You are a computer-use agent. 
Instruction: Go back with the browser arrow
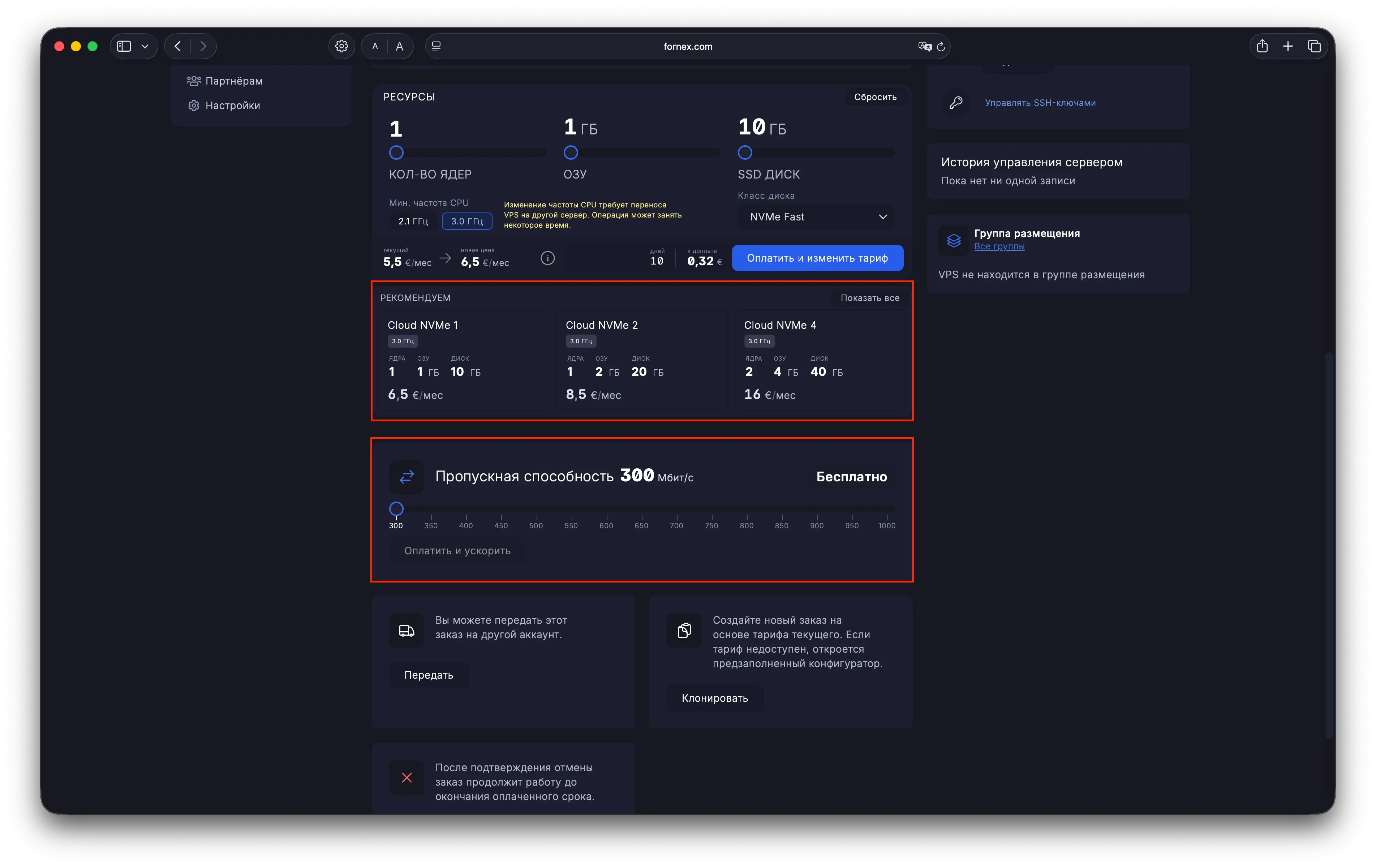178,46
